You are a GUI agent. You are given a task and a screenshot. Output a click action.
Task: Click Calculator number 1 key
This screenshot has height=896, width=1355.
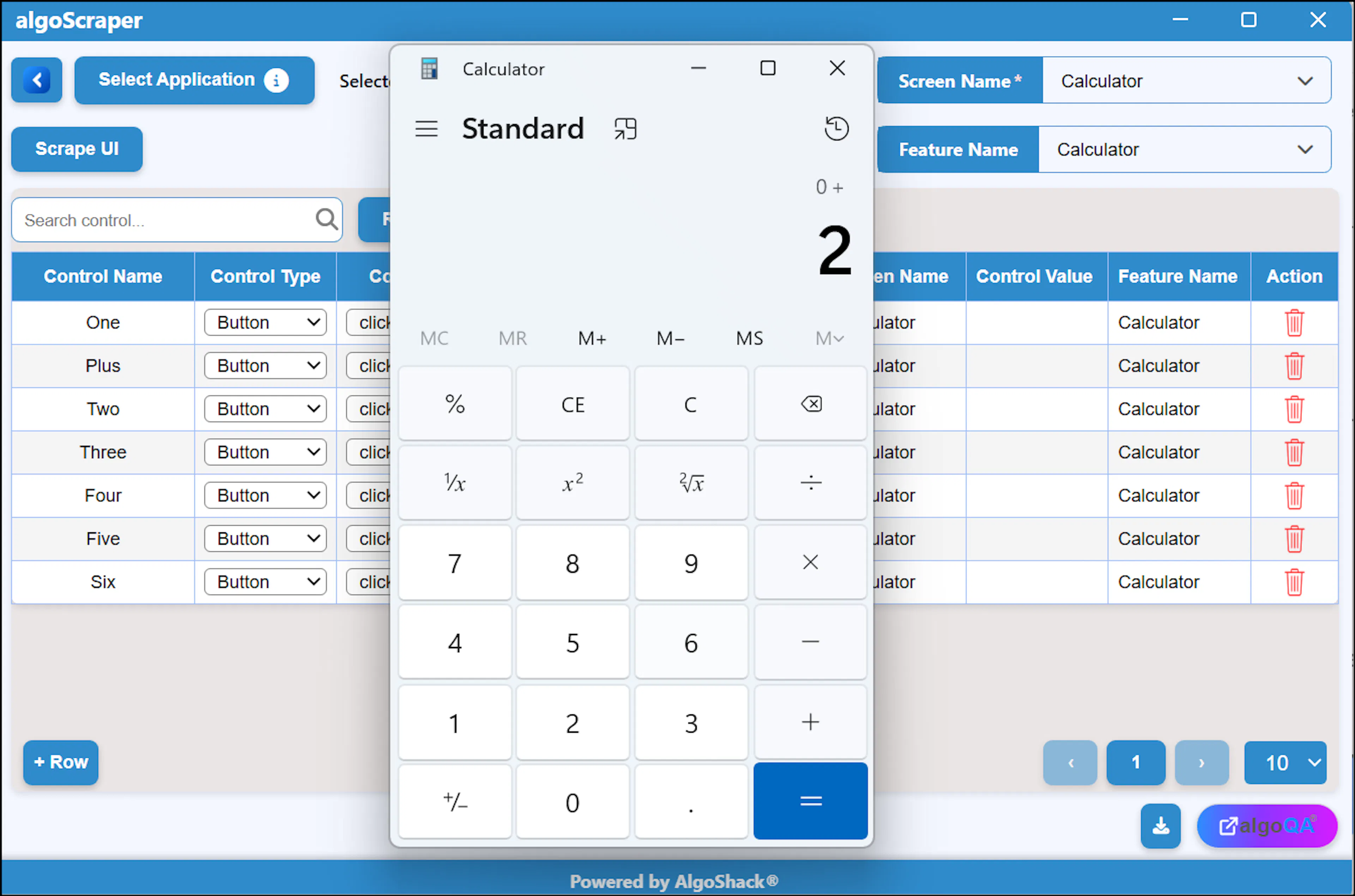coord(455,722)
